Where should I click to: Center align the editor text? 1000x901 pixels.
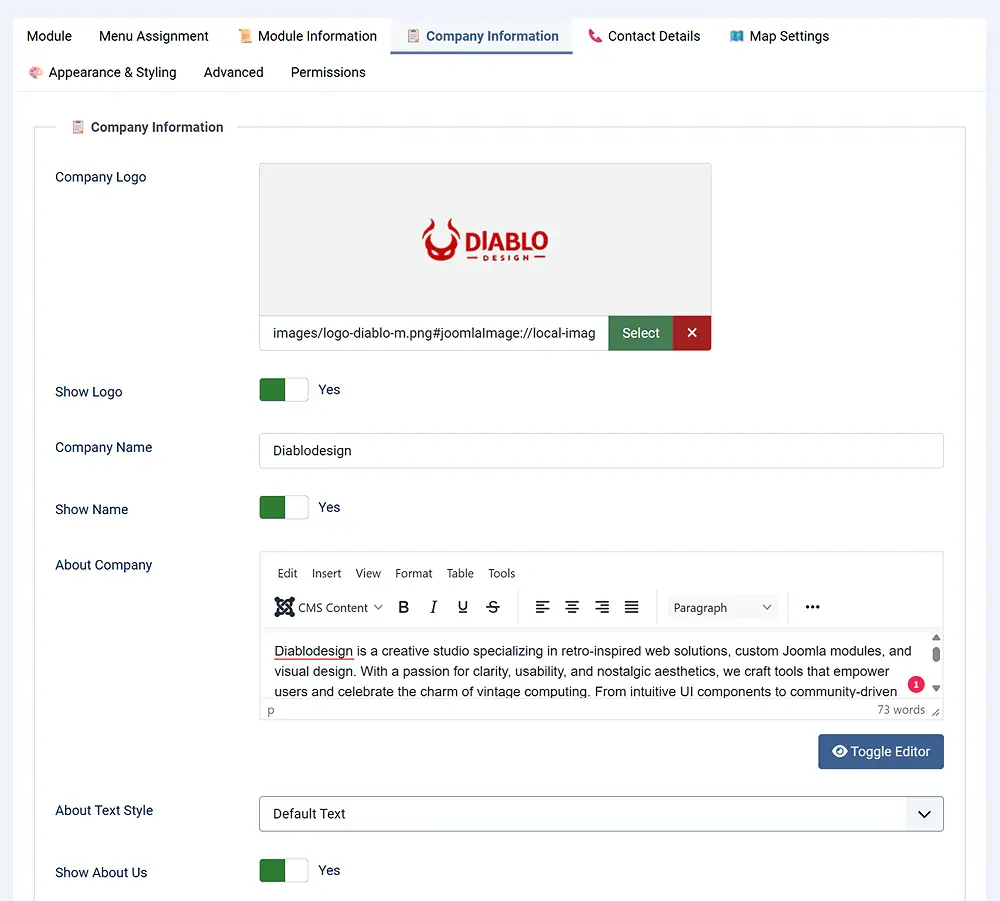(x=572, y=607)
